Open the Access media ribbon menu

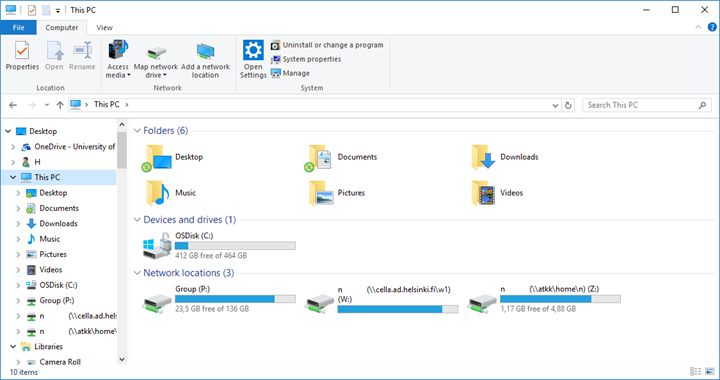(x=118, y=59)
